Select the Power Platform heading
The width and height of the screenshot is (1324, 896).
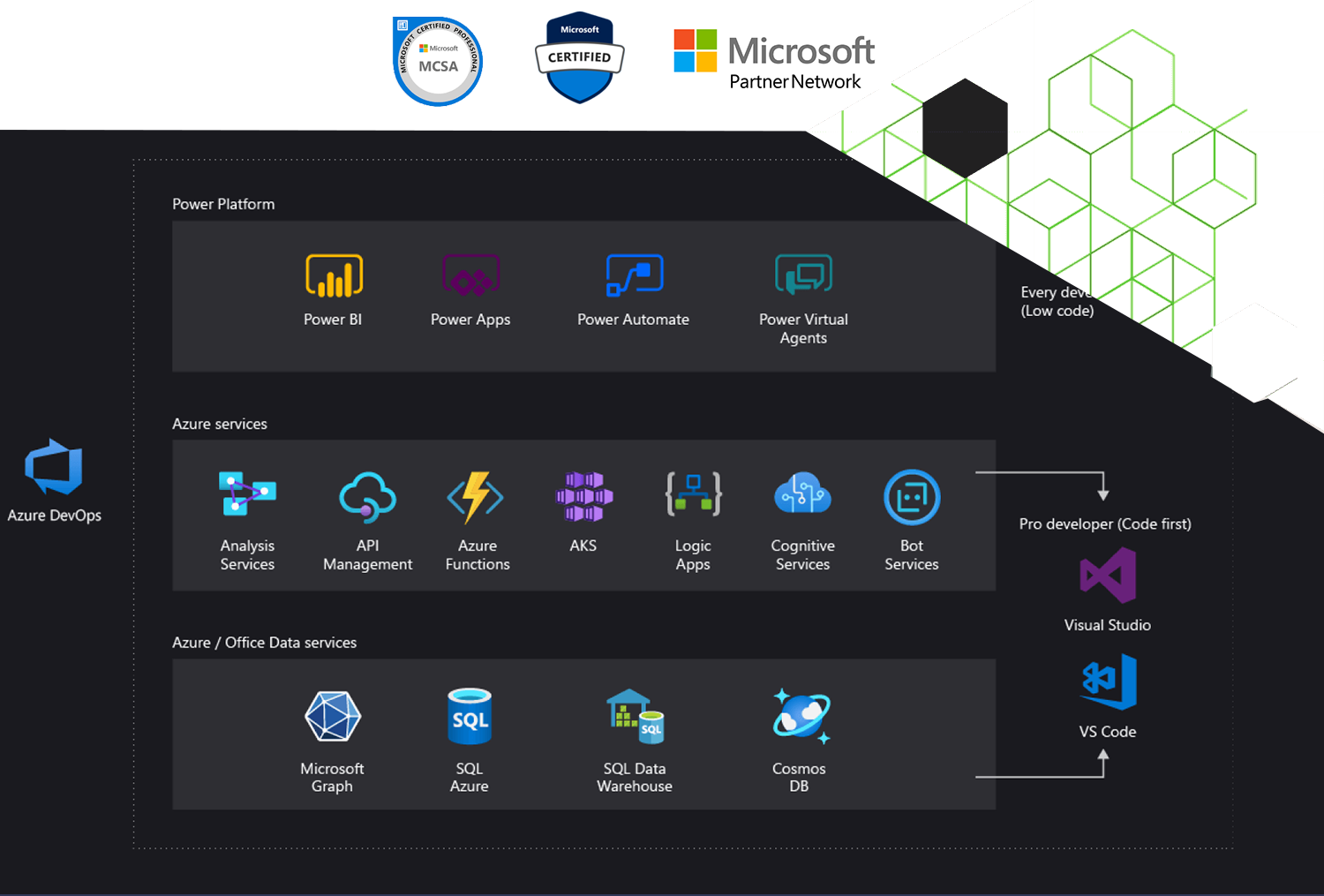point(223,204)
